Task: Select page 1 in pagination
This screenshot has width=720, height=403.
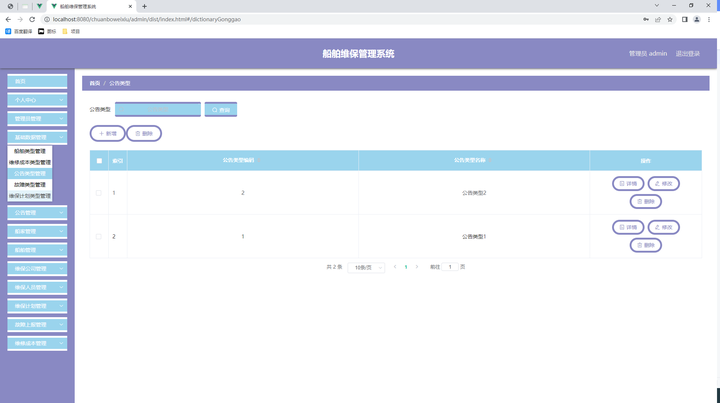Action: pyautogui.click(x=406, y=267)
